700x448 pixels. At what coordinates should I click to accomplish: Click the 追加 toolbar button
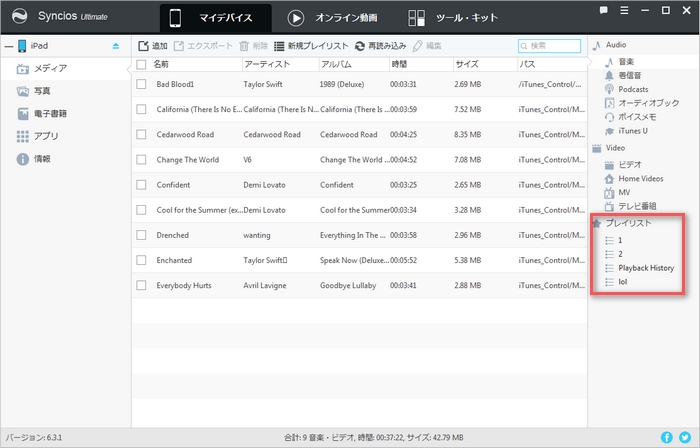153,46
